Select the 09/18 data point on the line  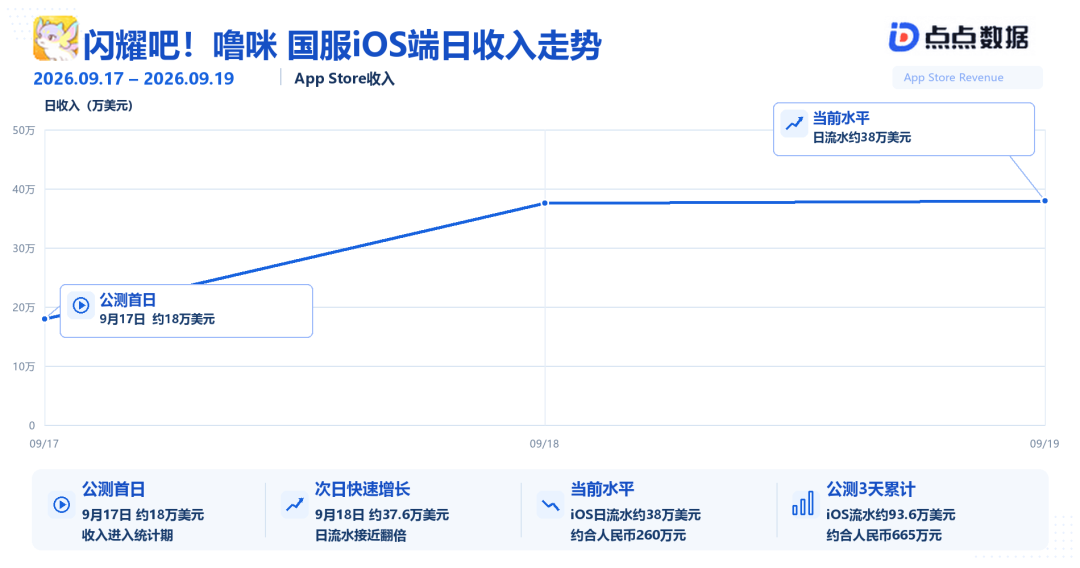pyautogui.click(x=545, y=203)
